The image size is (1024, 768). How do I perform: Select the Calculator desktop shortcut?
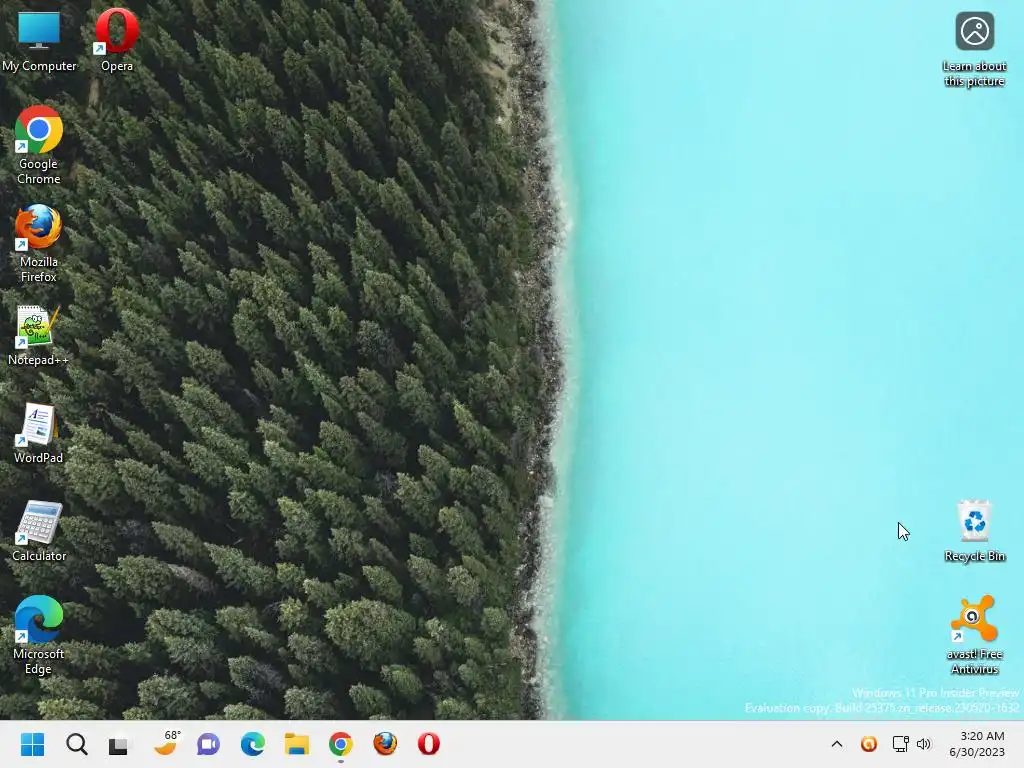(x=39, y=531)
